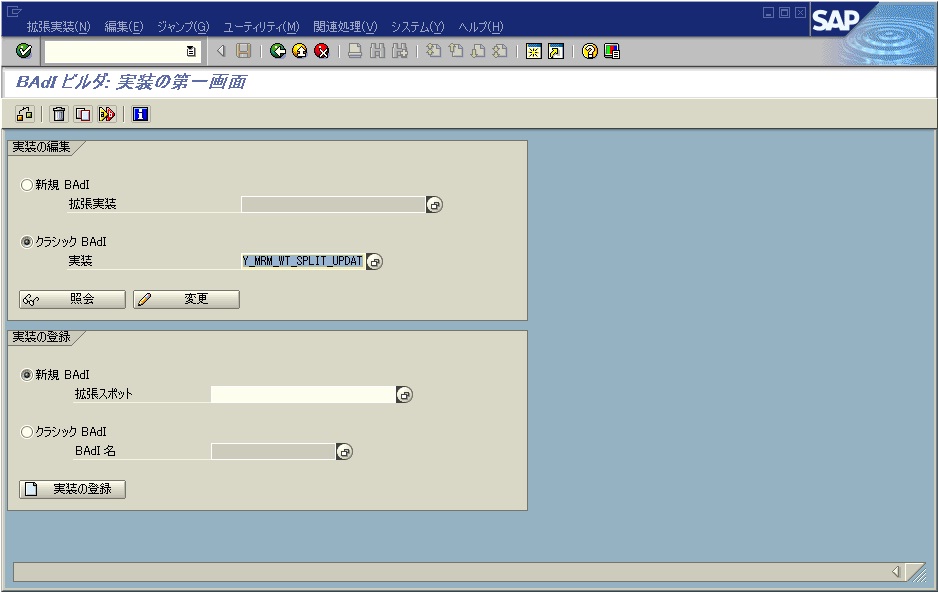The image size is (939, 593).
Task: Click the green Enter checkmark icon
Action: pos(24,52)
